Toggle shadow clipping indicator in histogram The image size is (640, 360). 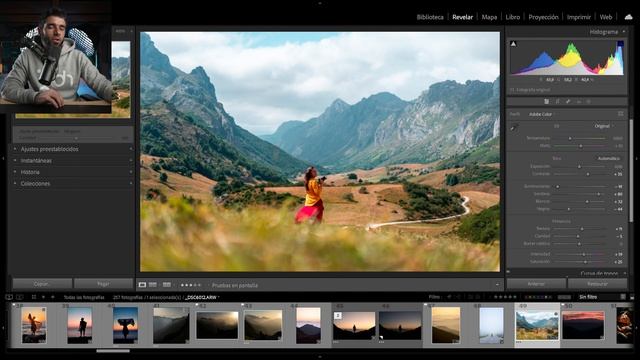click(513, 44)
